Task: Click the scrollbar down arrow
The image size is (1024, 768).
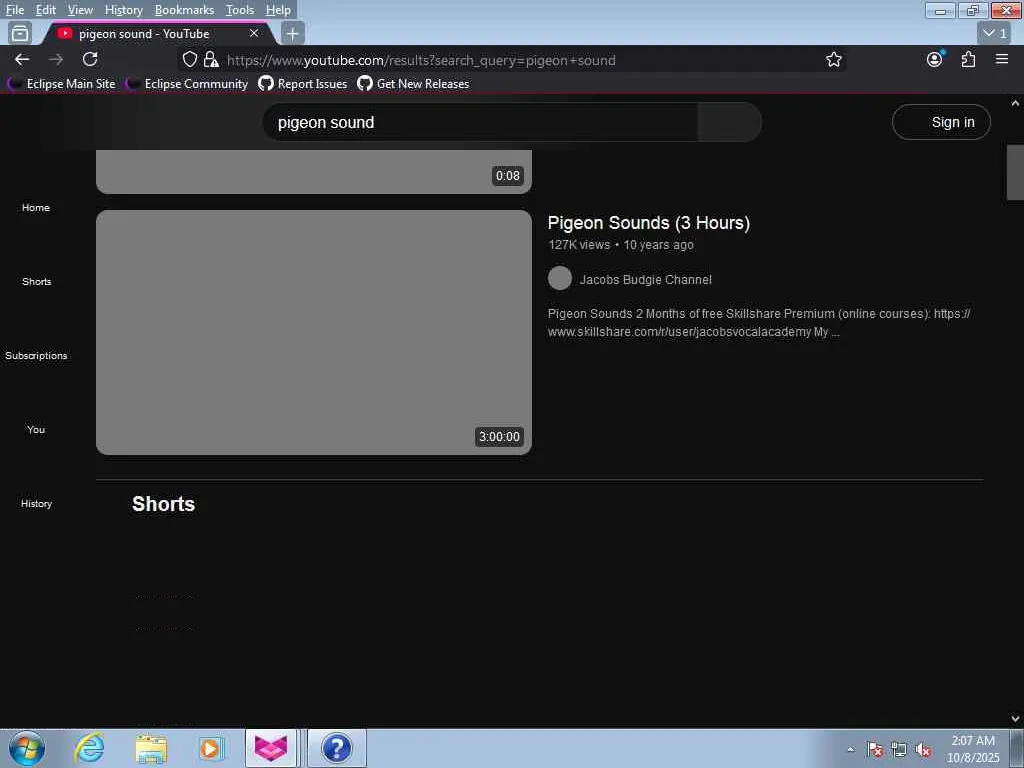Action: pyautogui.click(x=1015, y=719)
